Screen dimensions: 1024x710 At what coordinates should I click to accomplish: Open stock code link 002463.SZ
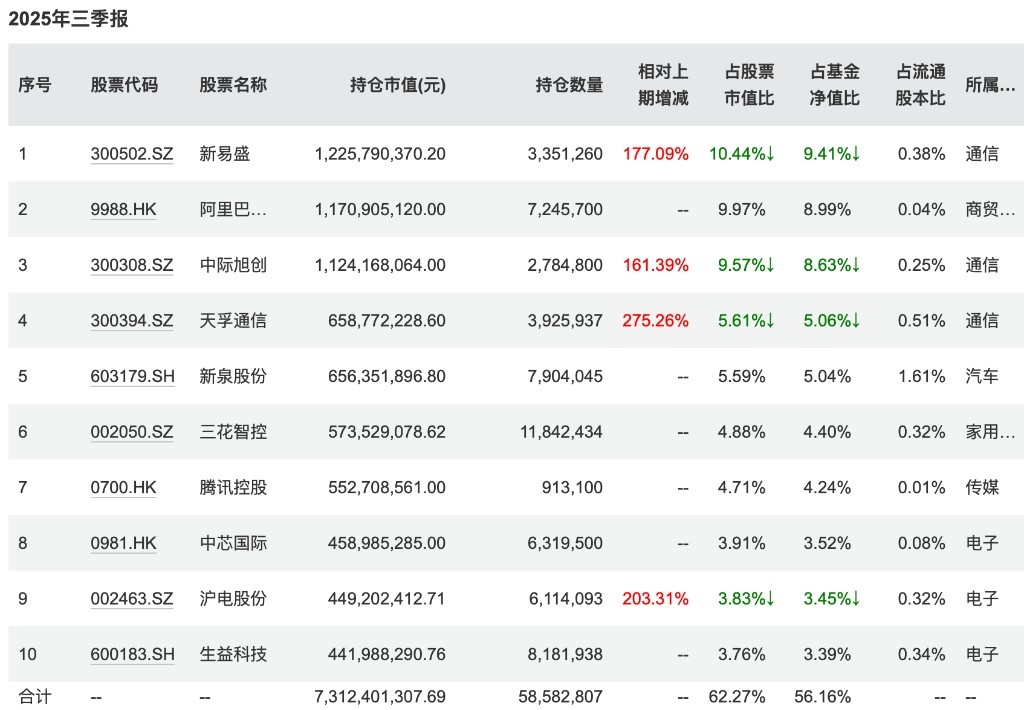tap(132, 598)
